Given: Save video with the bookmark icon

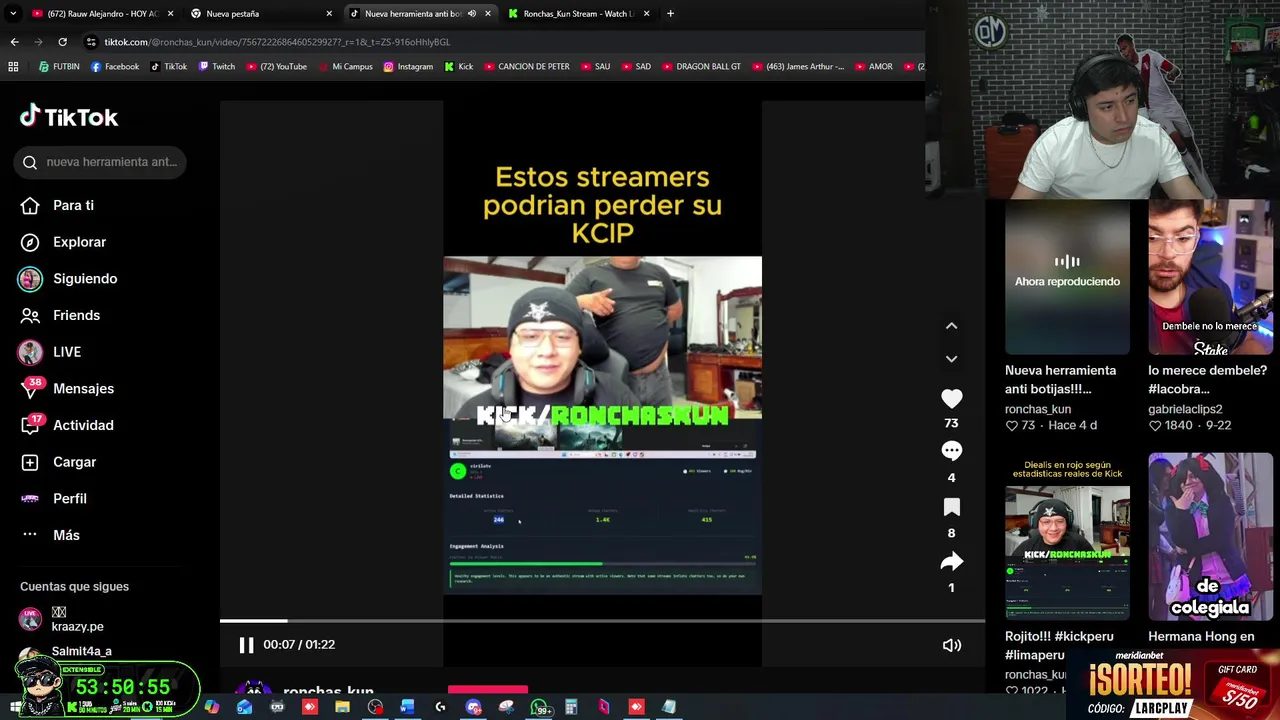Looking at the screenshot, I should [951, 507].
